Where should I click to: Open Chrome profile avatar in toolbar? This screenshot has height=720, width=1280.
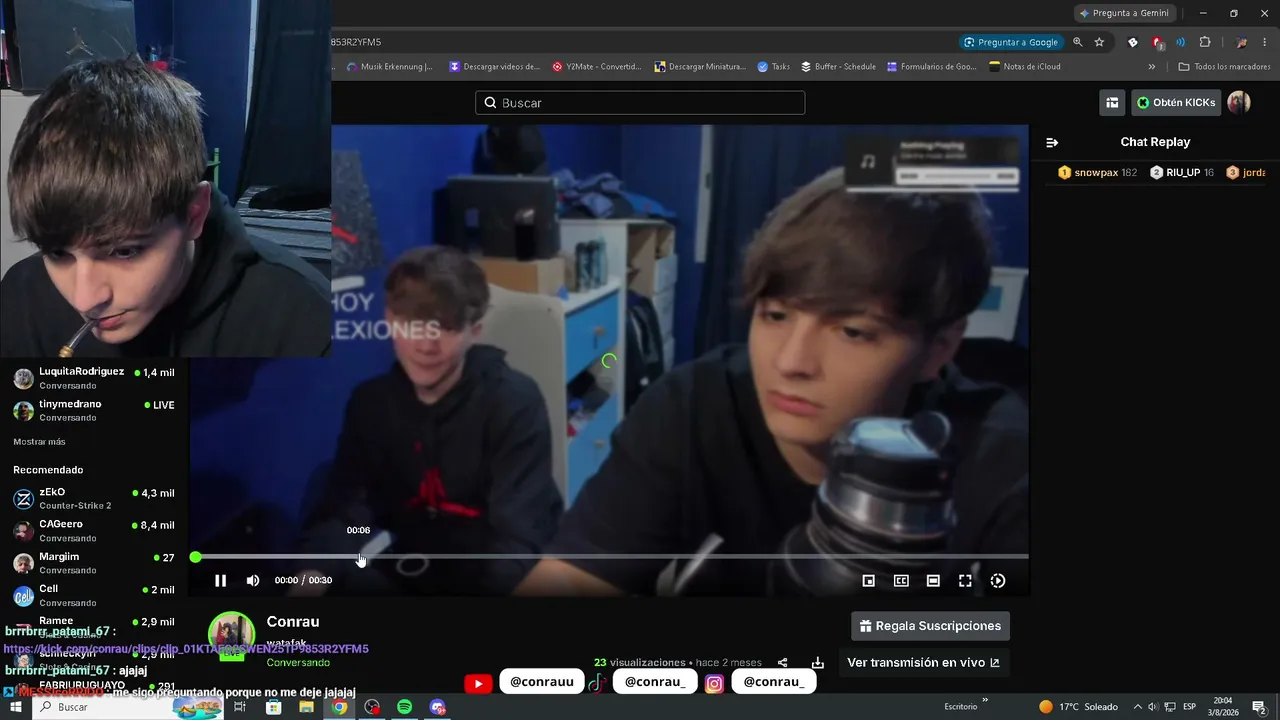[x=1241, y=42]
